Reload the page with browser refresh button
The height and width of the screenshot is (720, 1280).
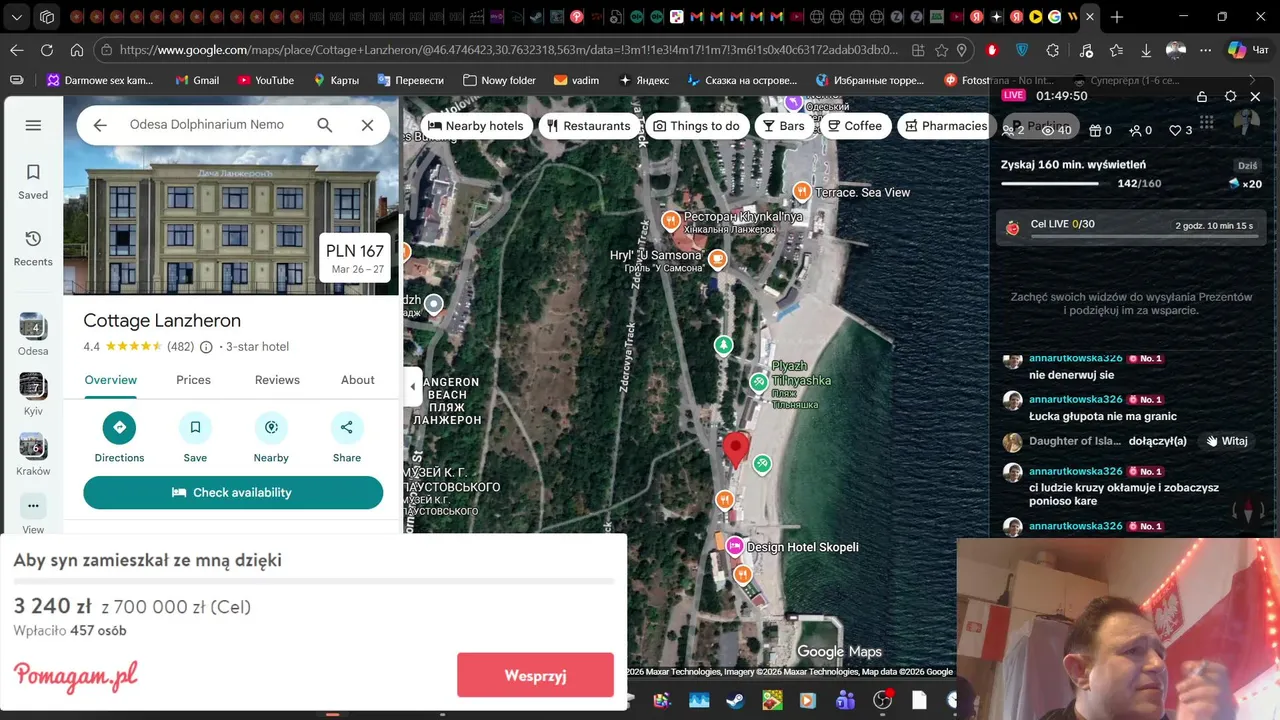coord(47,50)
